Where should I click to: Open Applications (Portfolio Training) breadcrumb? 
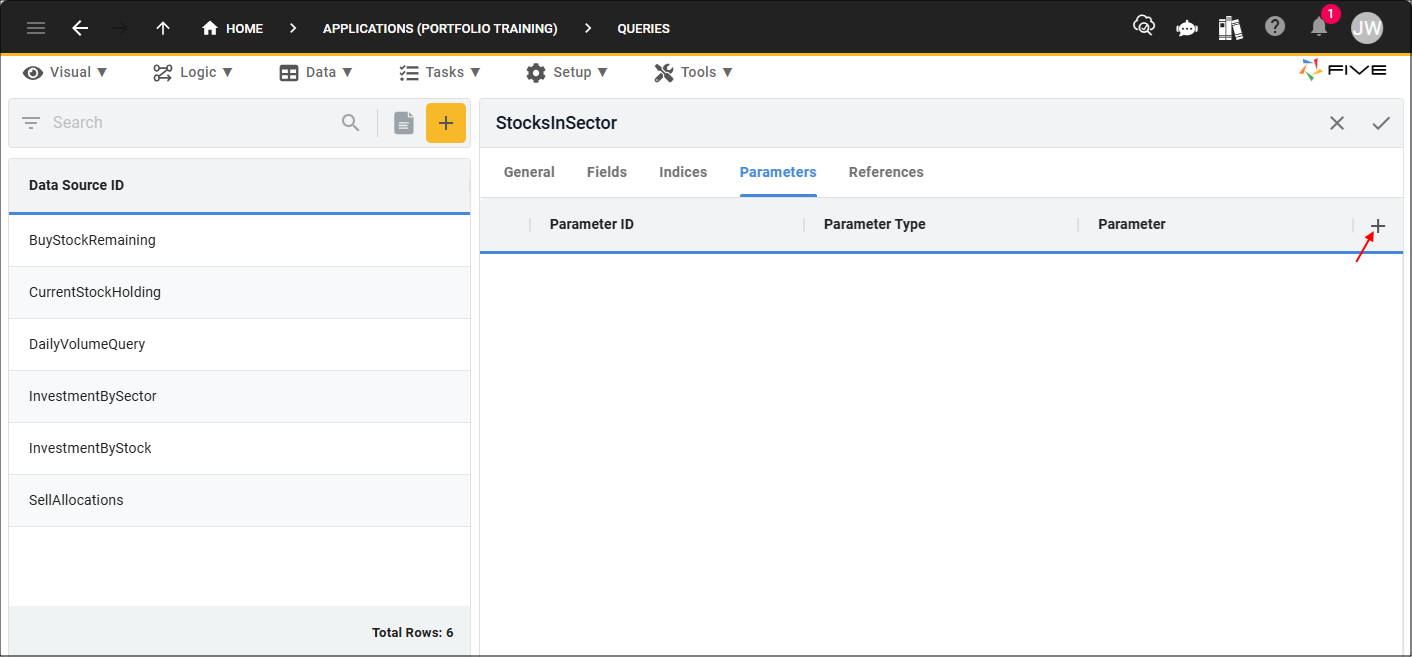(440, 28)
